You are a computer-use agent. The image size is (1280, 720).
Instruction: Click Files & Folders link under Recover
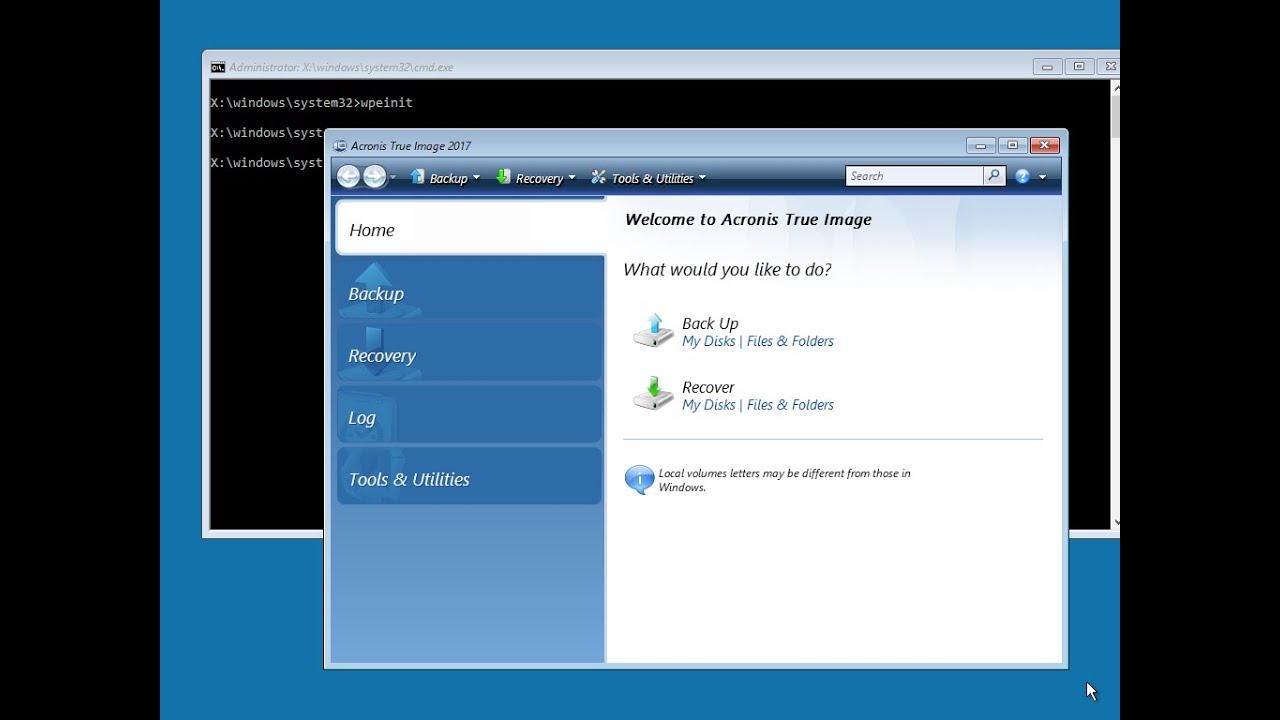click(x=790, y=405)
